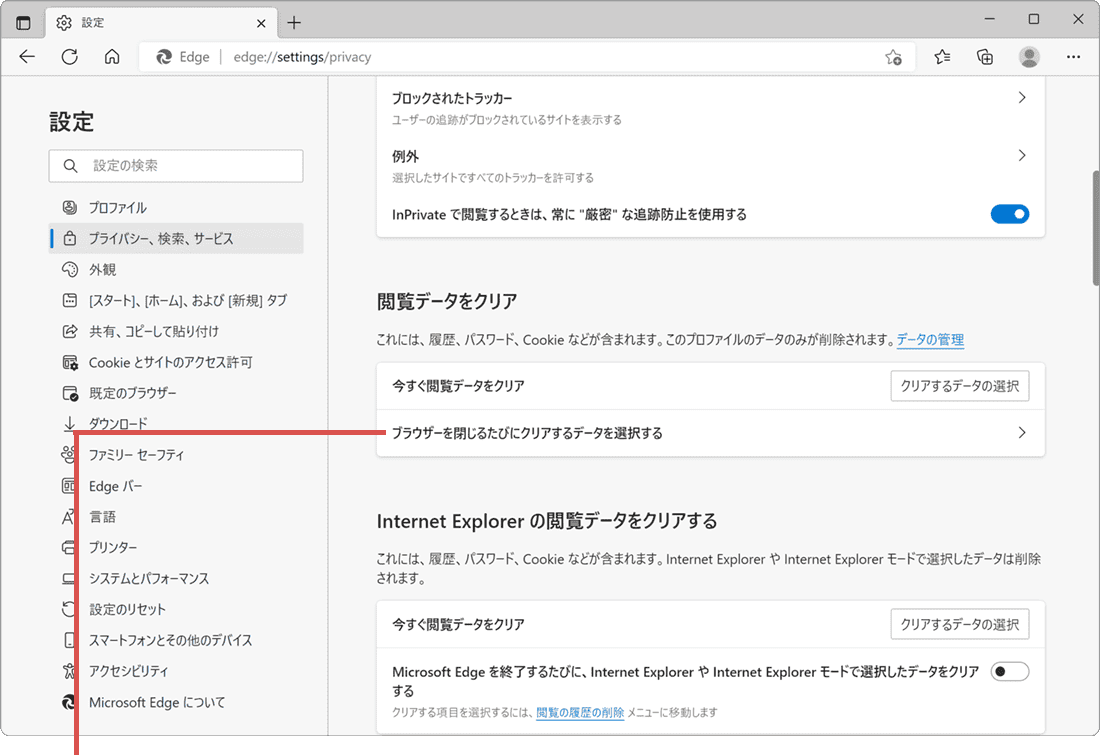Open ファミリー セーフティ section

point(176,455)
